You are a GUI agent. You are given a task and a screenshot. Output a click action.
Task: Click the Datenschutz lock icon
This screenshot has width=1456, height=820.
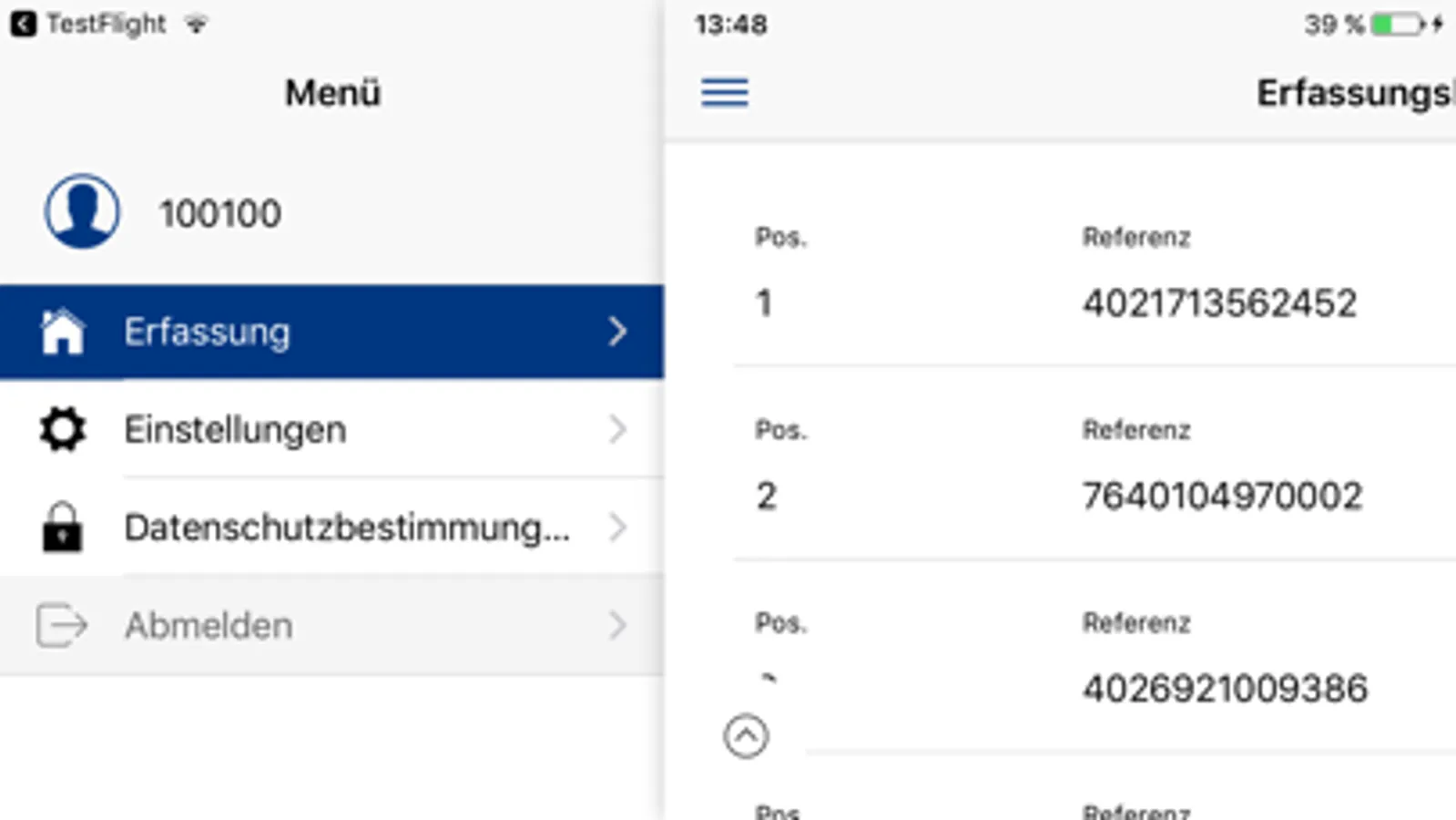click(62, 528)
